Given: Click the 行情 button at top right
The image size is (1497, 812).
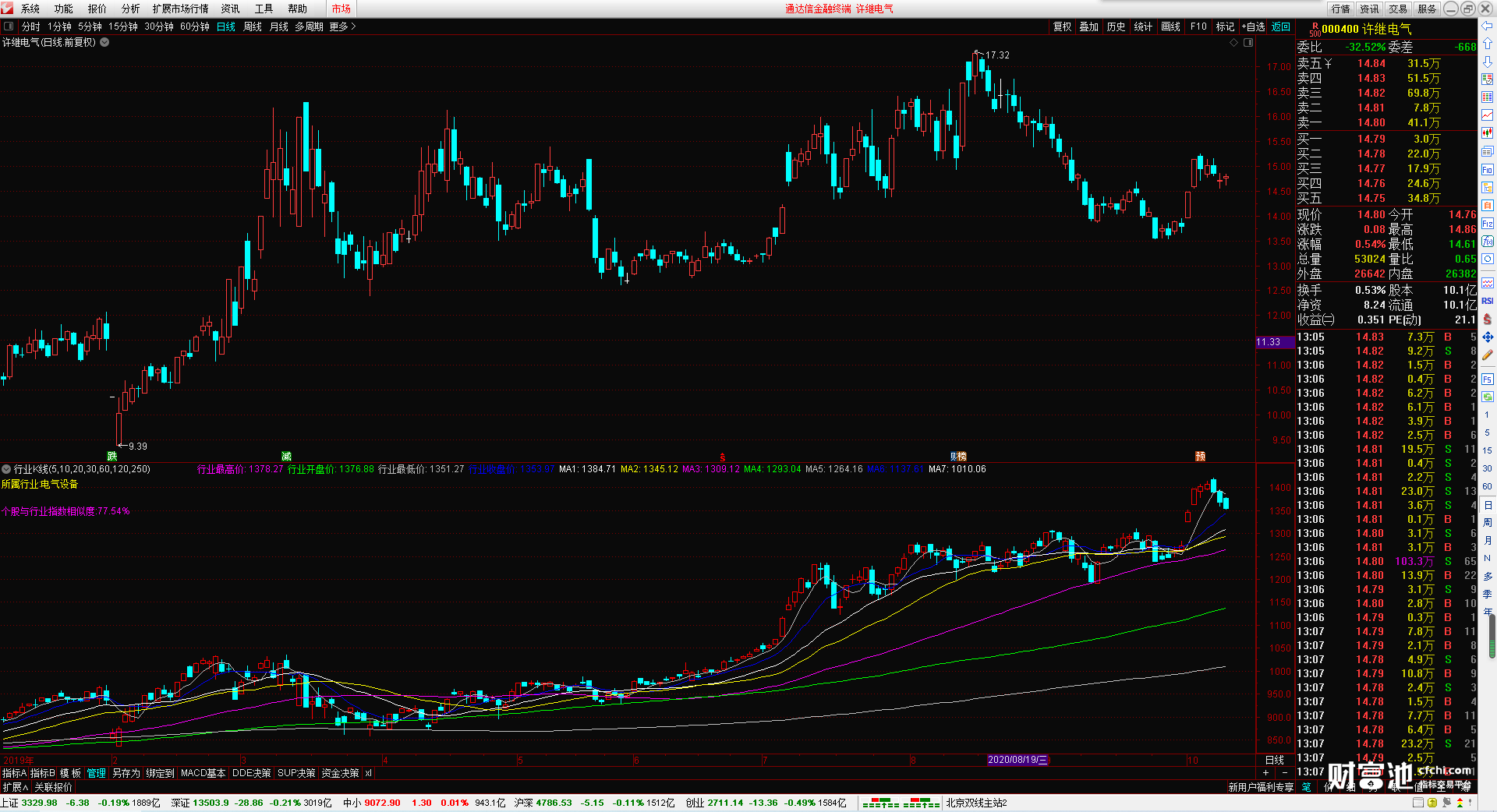Looking at the screenshot, I should click(x=1341, y=9).
